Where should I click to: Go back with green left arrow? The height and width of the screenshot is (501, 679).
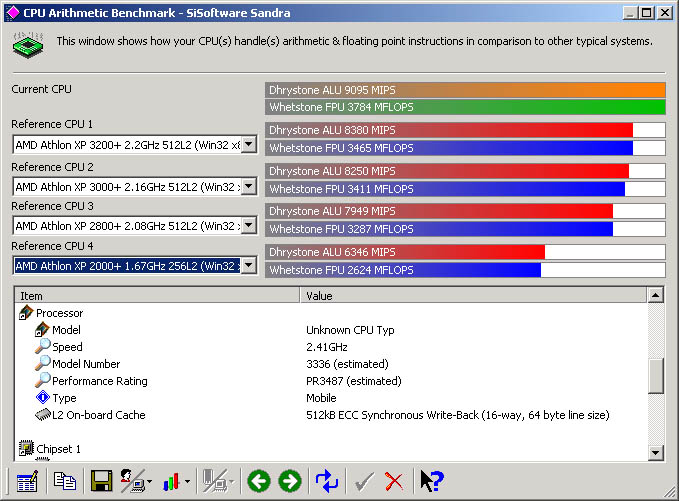pos(259,481)
